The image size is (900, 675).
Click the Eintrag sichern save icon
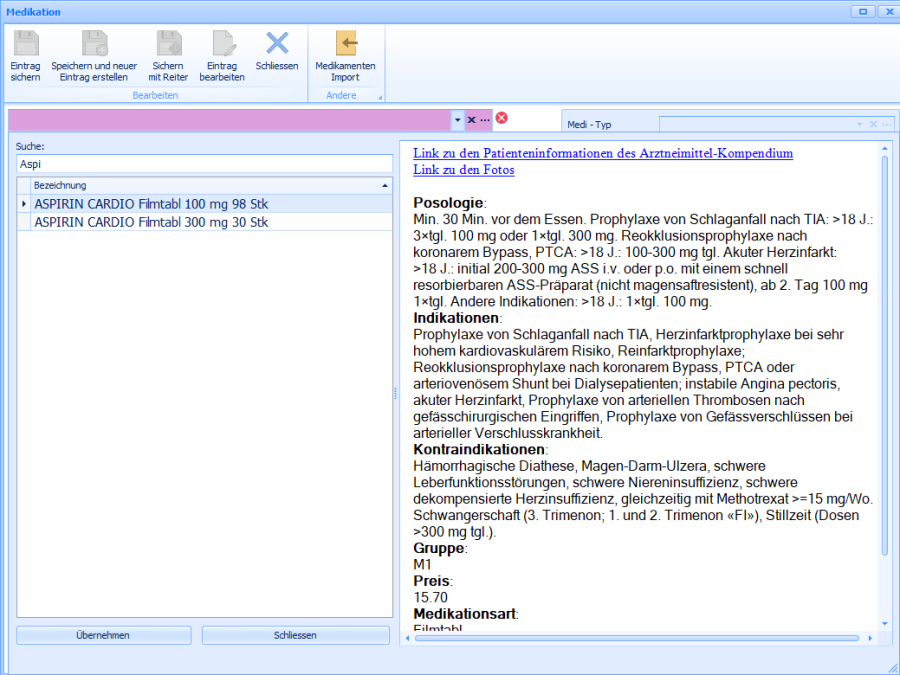[x=26, y=43]
